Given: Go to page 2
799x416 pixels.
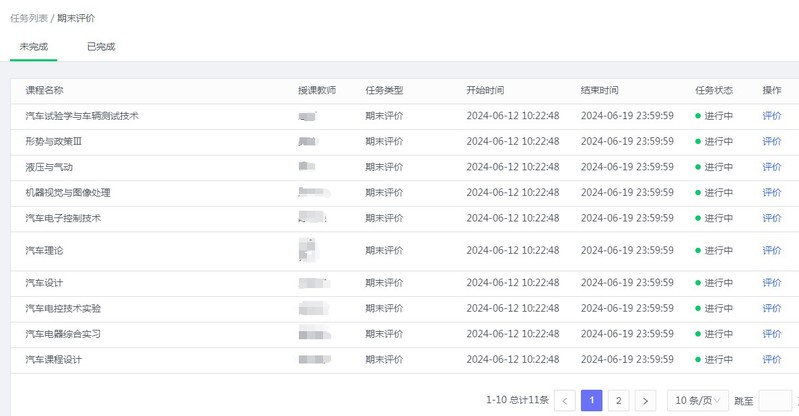Looking at the screenshot, I should point(619,401).
